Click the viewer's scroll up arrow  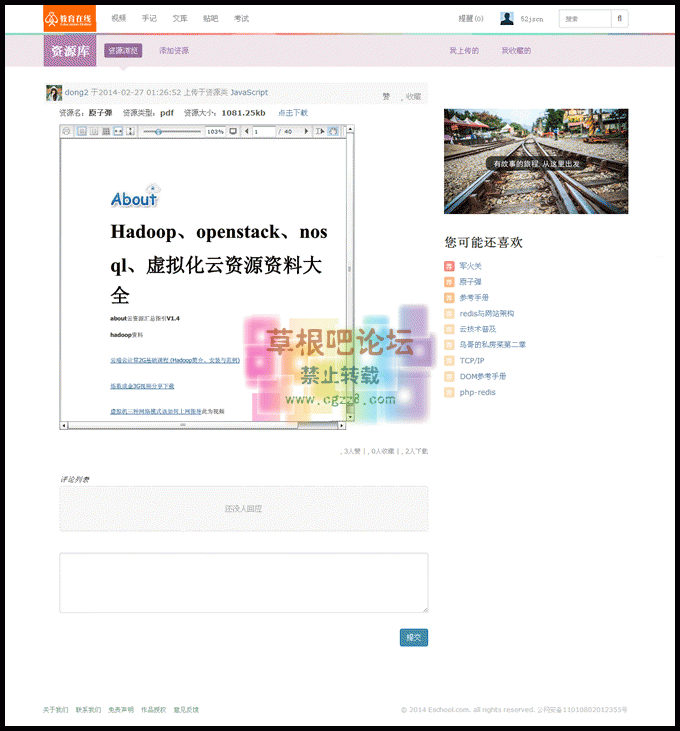pos(350,129)
